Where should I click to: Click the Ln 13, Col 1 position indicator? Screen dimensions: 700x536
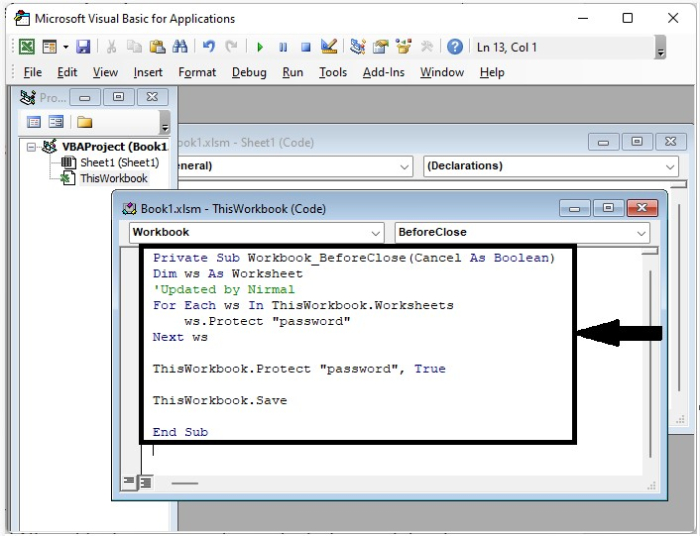[x=507, y=47]
